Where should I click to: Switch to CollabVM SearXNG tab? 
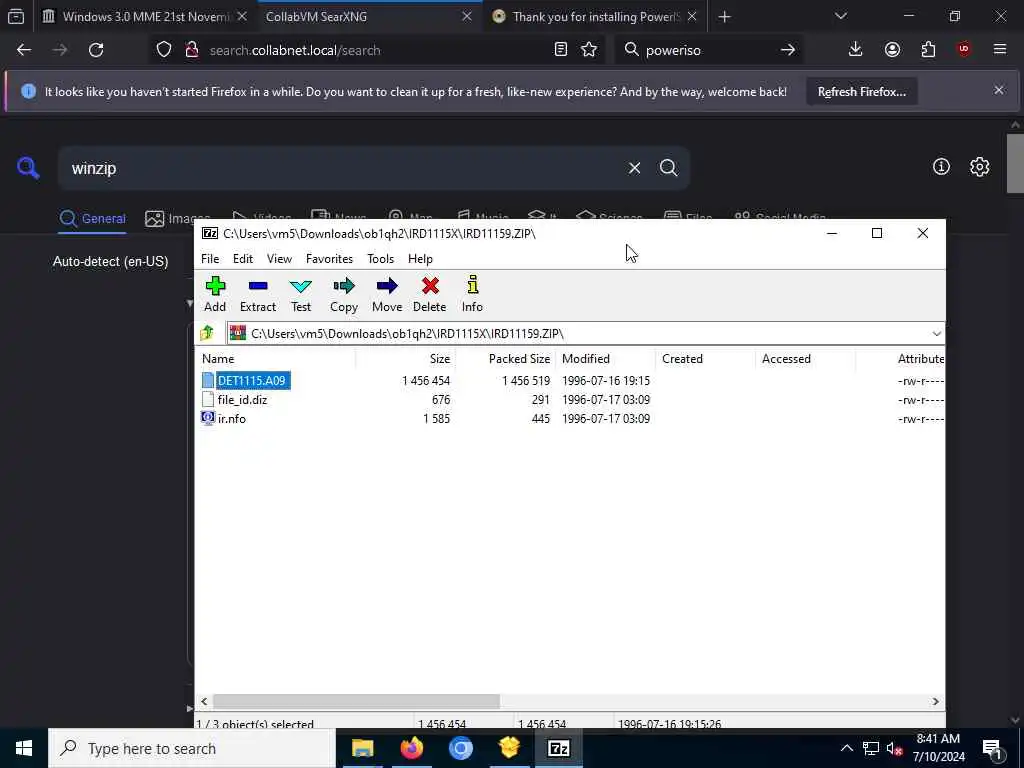pyautogui.click(x=369, y=16)
